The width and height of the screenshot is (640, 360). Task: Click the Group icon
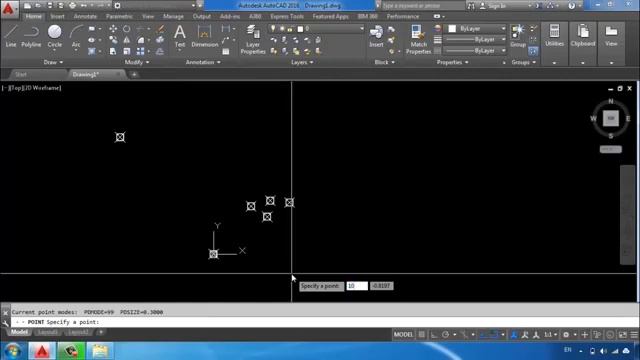click(518, 36)
